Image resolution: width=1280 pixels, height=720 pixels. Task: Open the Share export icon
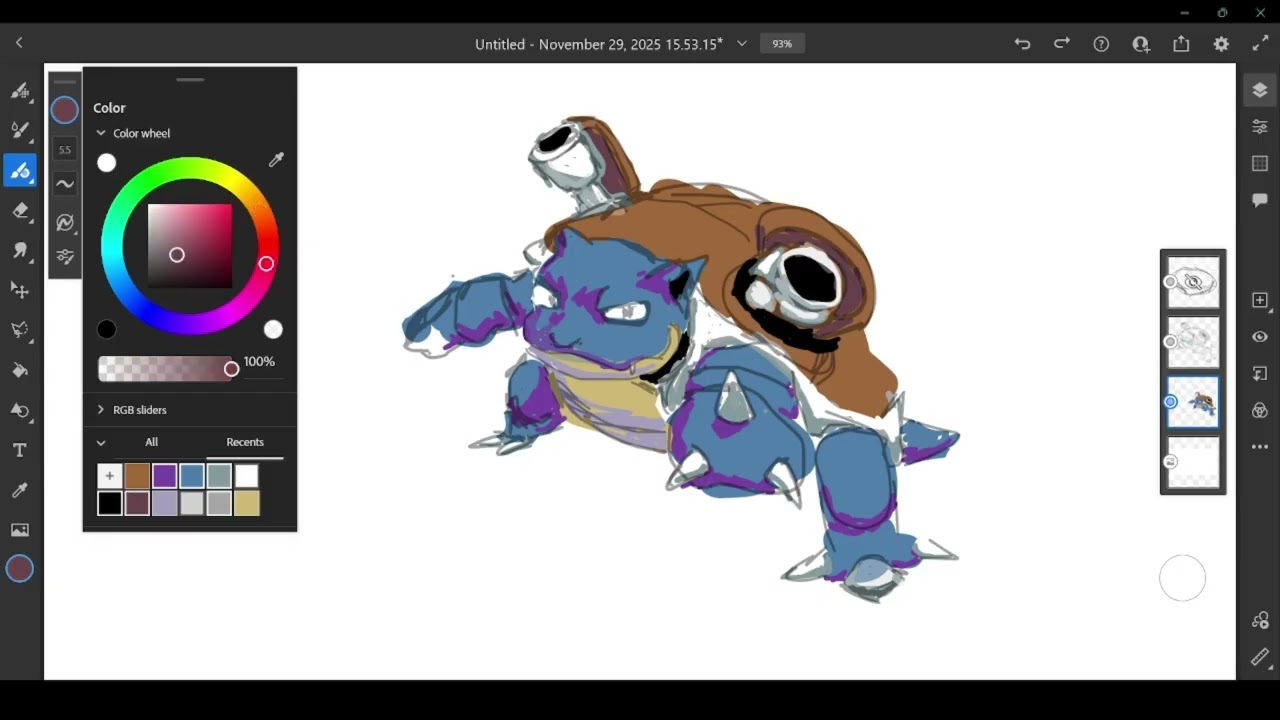click(1181, 44)
